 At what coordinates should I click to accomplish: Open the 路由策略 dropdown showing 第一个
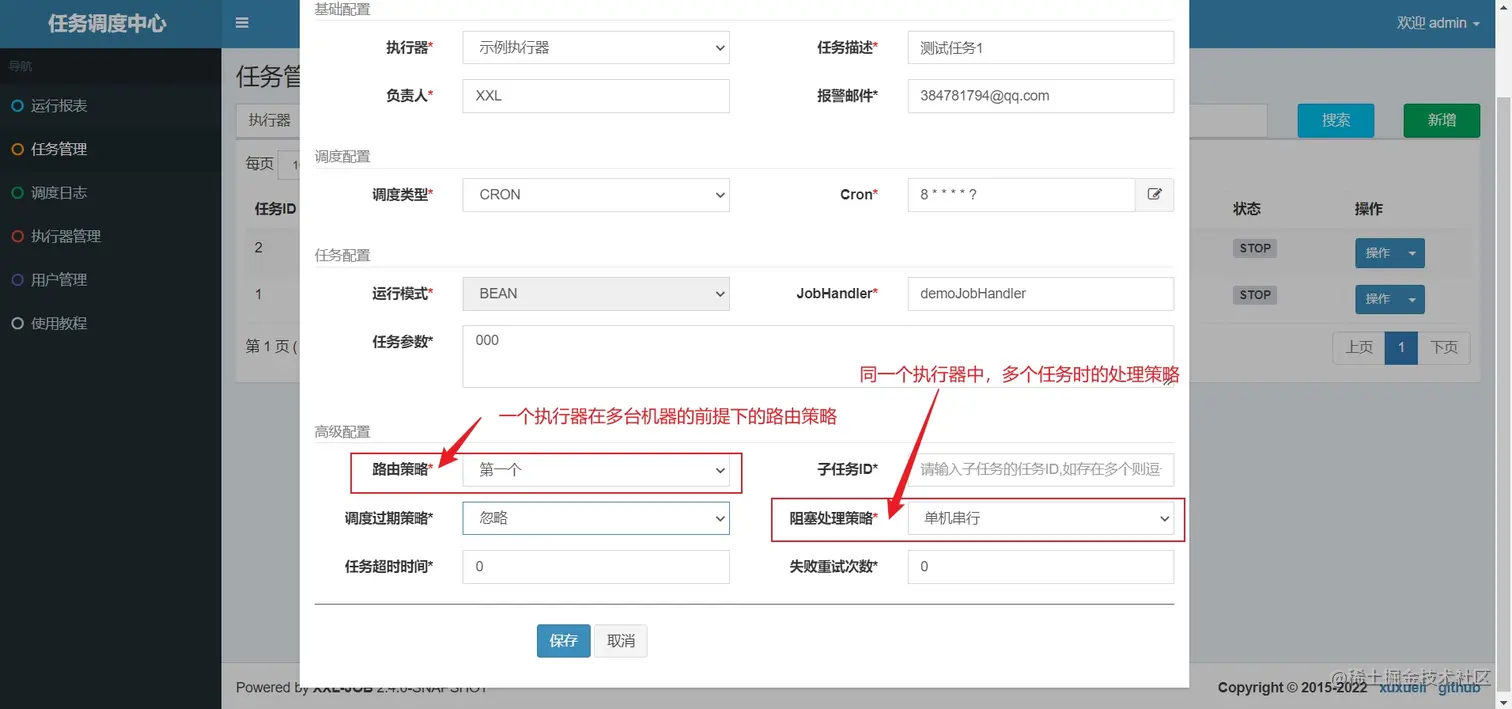(596, 470)
